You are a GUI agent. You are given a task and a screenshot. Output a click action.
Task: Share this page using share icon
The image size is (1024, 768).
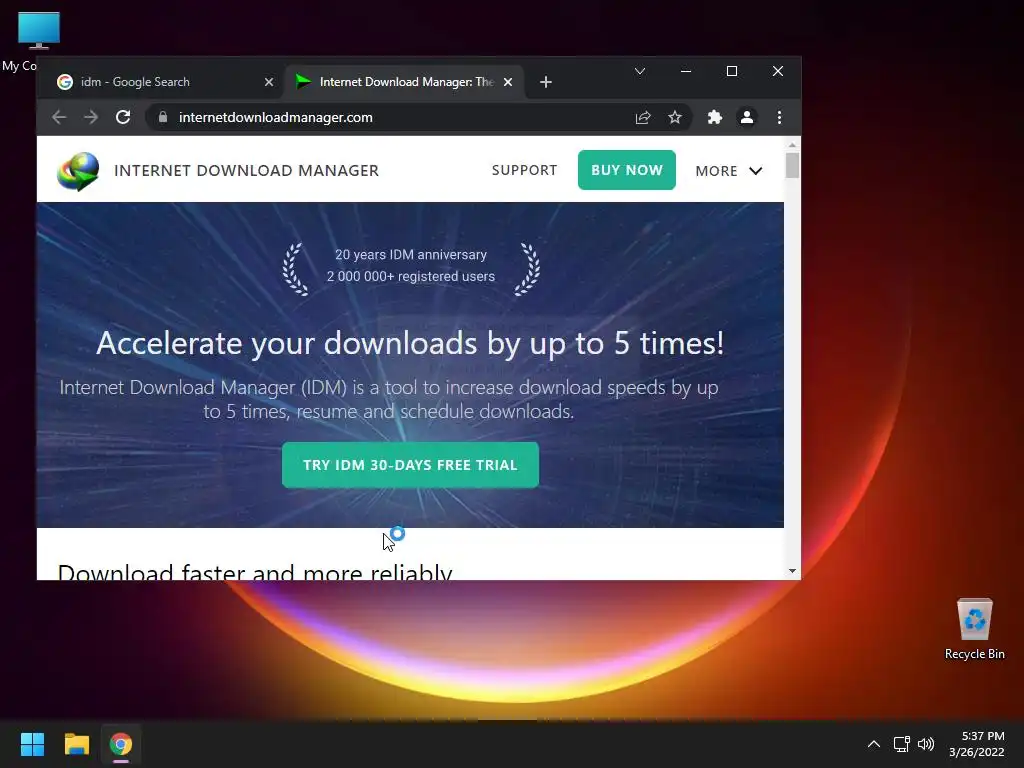click(643, 118)
